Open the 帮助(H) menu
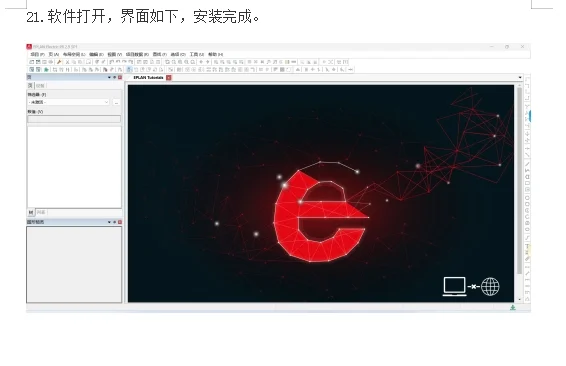Viewport: 566px width, 366px height. [x=215, y=55]
